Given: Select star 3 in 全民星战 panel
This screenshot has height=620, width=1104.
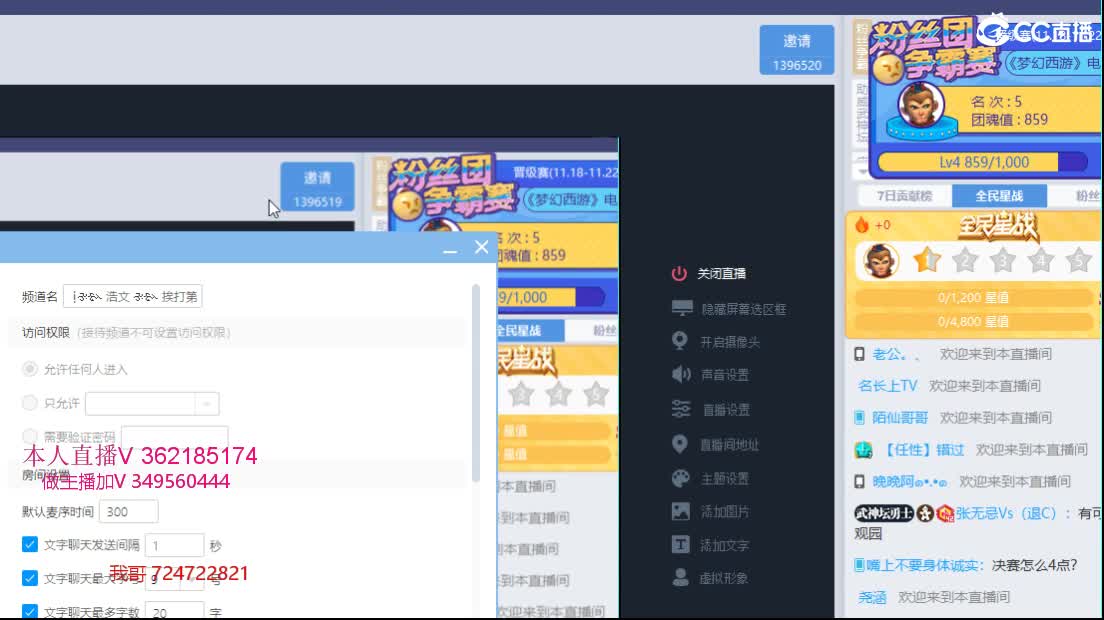Looking at the screenshot, I should coord(1003,260).
